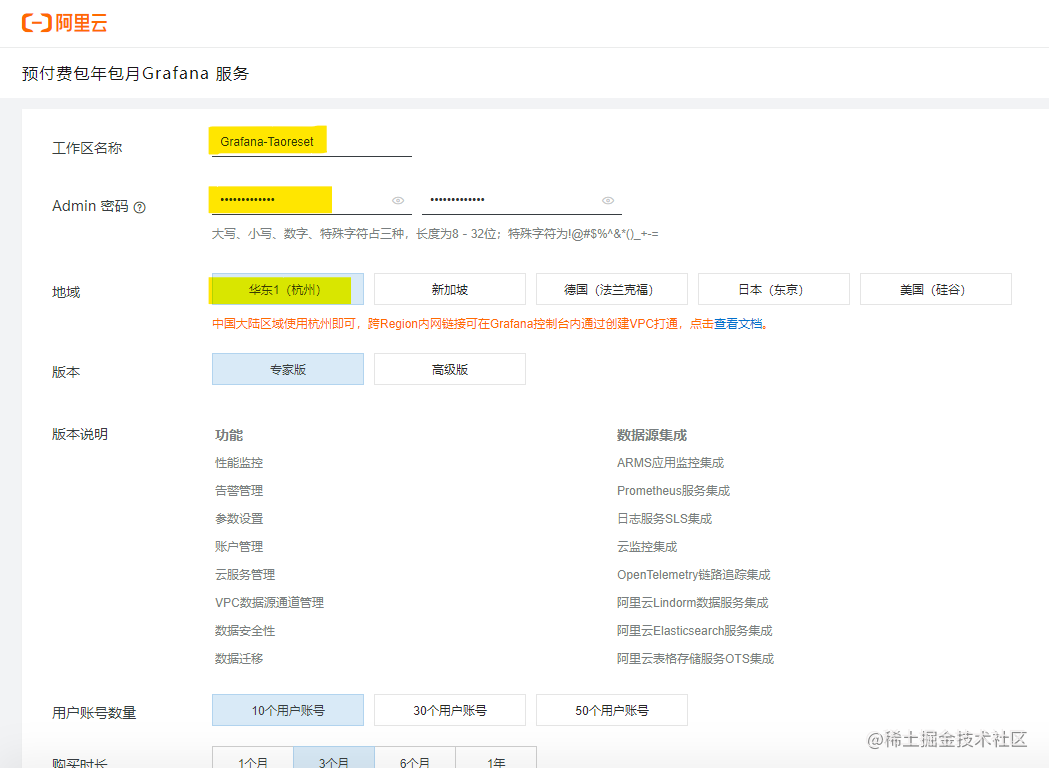Select region 华东1（杭州）
This screenshot has width=1049, height=771.
tap(288, 289)
